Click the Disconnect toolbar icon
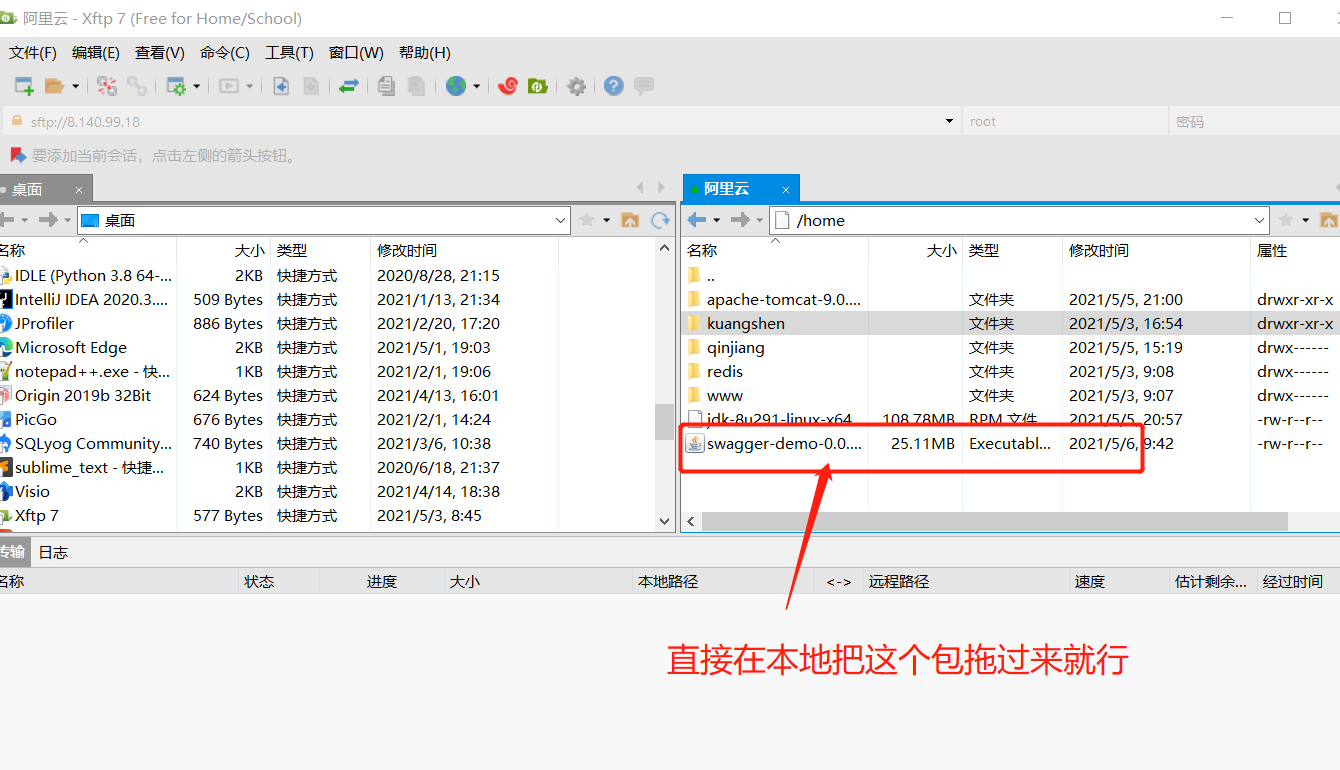Image resolution: width=1340 pixels, height=770 pixels. [x=107, y=86]
